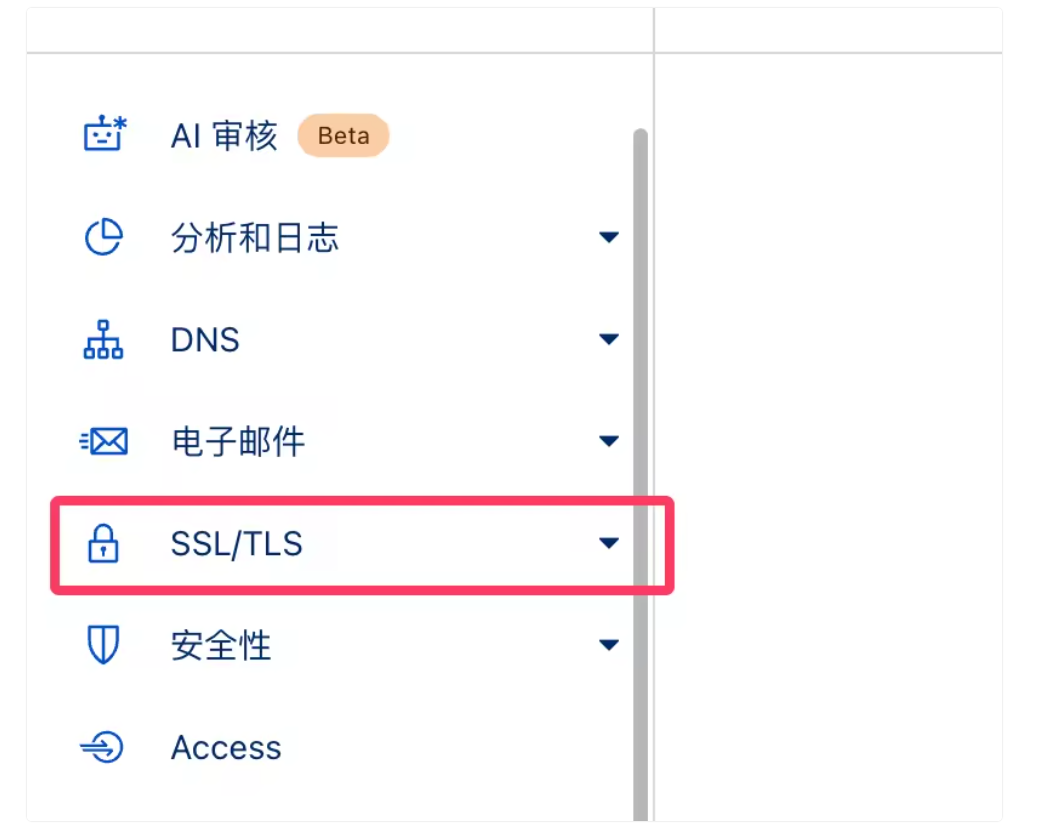This screenshot has width=1041, height=834.
Task: Expand the 电子邮件 dropdown arrow
Action: 608,441
